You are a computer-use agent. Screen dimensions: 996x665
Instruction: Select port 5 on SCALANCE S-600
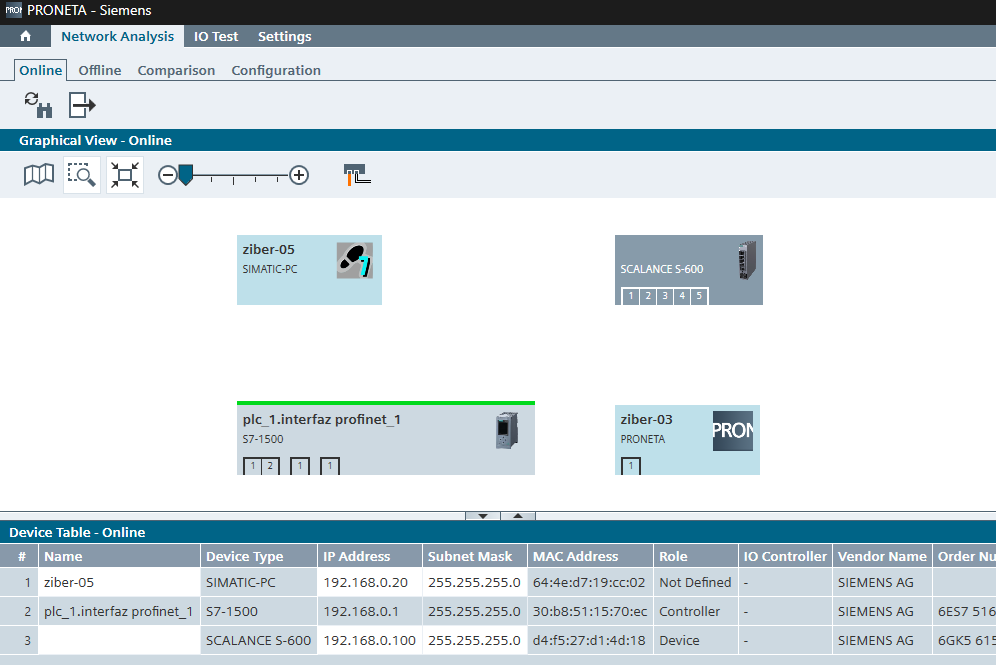pos(698,296)
